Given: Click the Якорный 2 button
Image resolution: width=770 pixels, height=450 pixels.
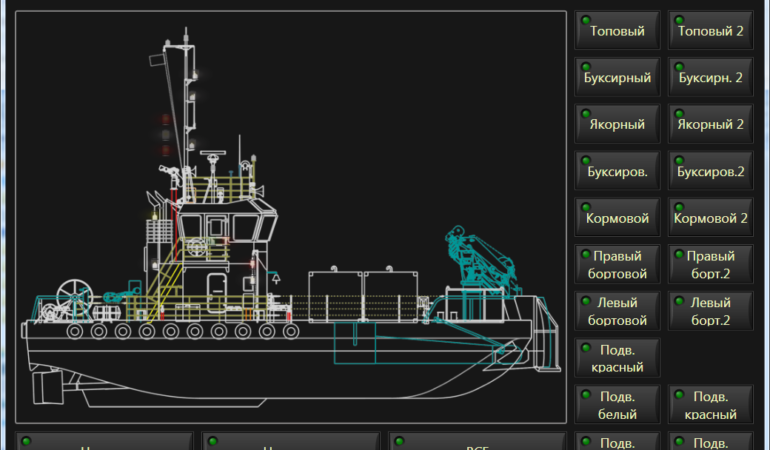Looking at the screenshot, I should (710, 124).
